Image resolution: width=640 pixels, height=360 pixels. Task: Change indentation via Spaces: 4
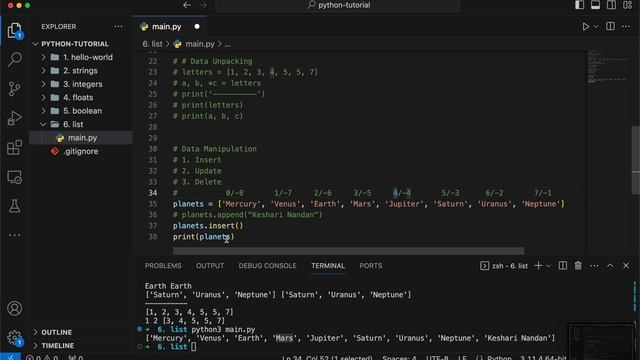tap(399, 358)
